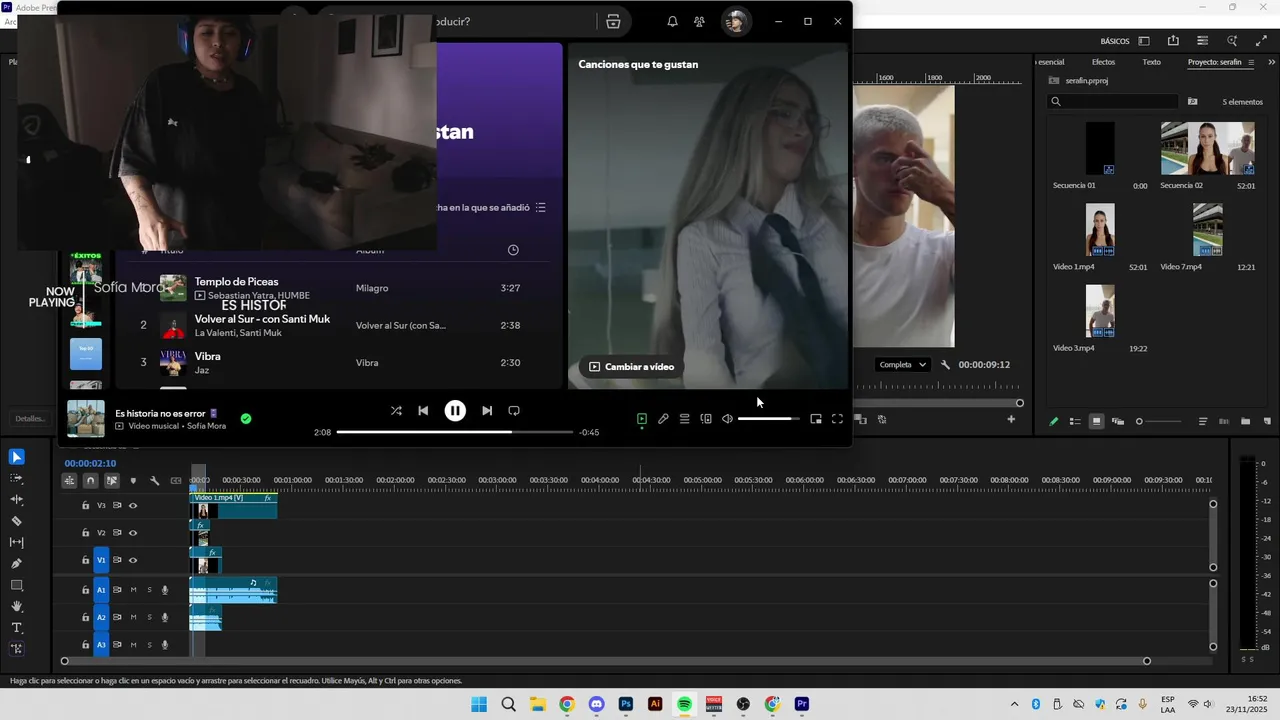Open Discord from the taskbar
The image size is (1280, 720).
pyautogui.click(x=597, y=704)
